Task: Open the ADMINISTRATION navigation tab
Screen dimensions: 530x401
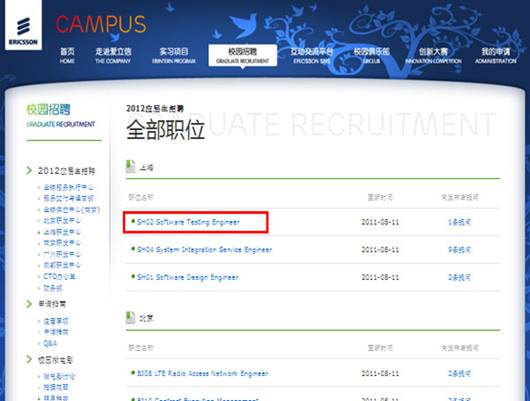Action: point(496,55)
